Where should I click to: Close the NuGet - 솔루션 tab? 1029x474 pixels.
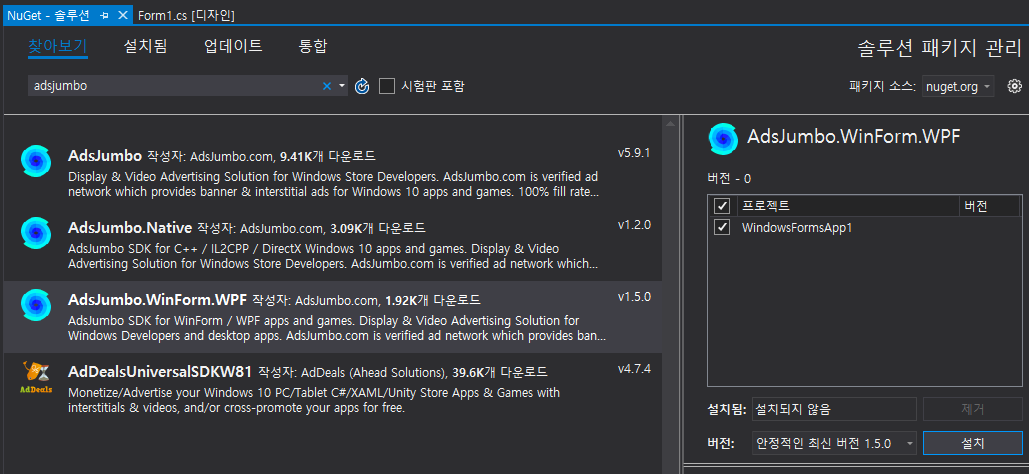click(x=122, y=15)
